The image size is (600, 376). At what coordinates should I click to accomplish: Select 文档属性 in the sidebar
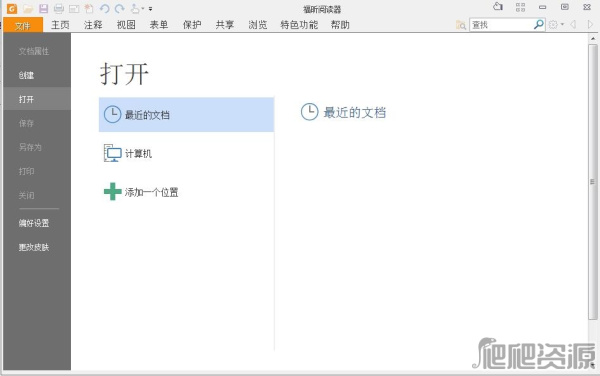click(37, 51)
